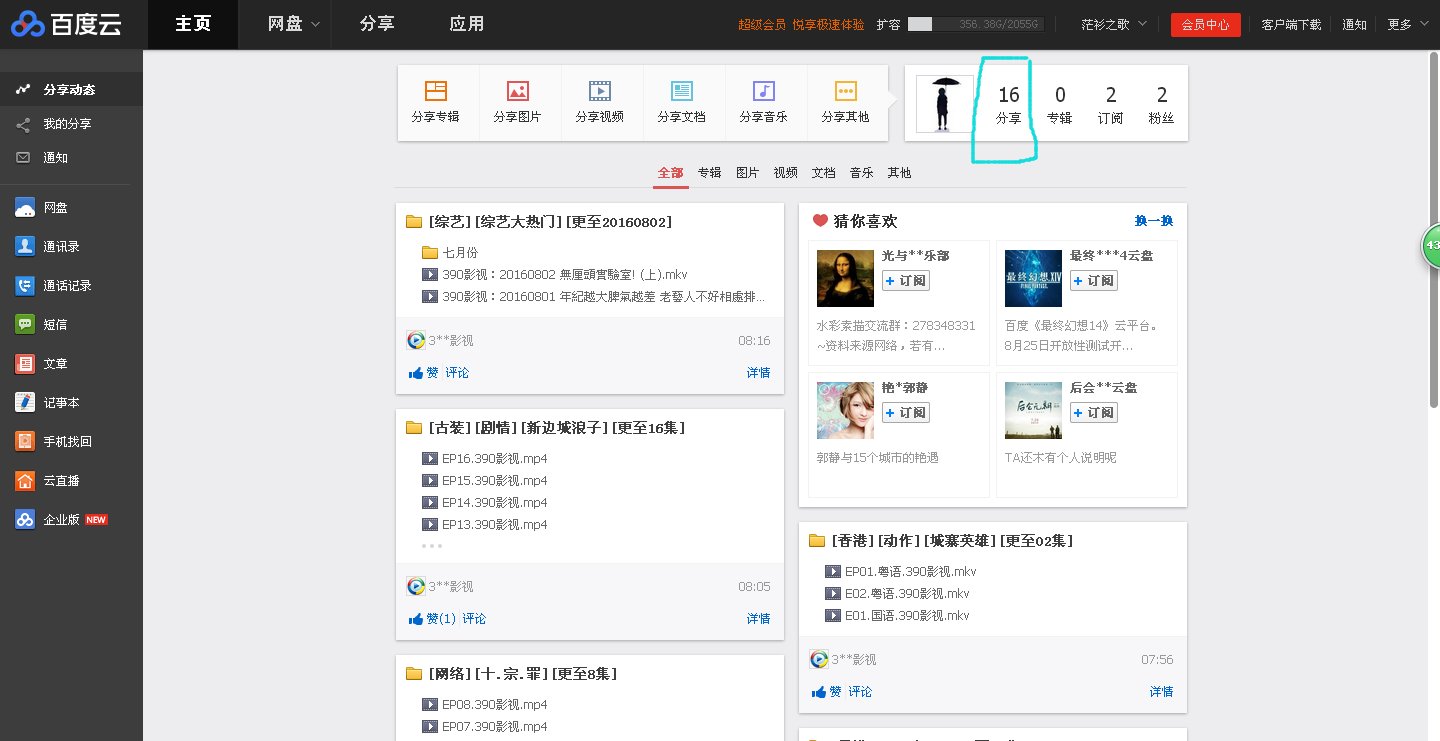
Task: Open the 分享音乐 shared music section
Action: (x=765, y=102)
